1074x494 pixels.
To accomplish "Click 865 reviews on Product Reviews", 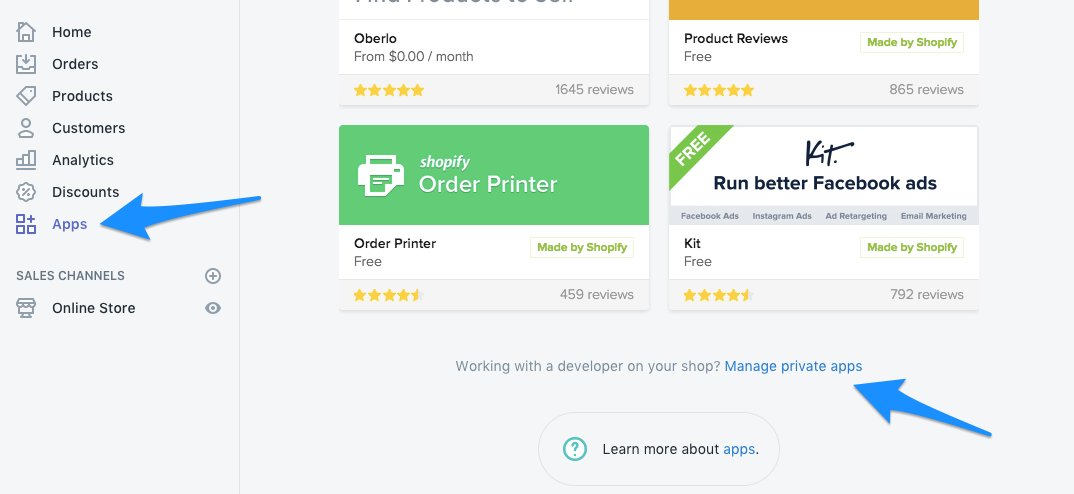I will [926, 90].
